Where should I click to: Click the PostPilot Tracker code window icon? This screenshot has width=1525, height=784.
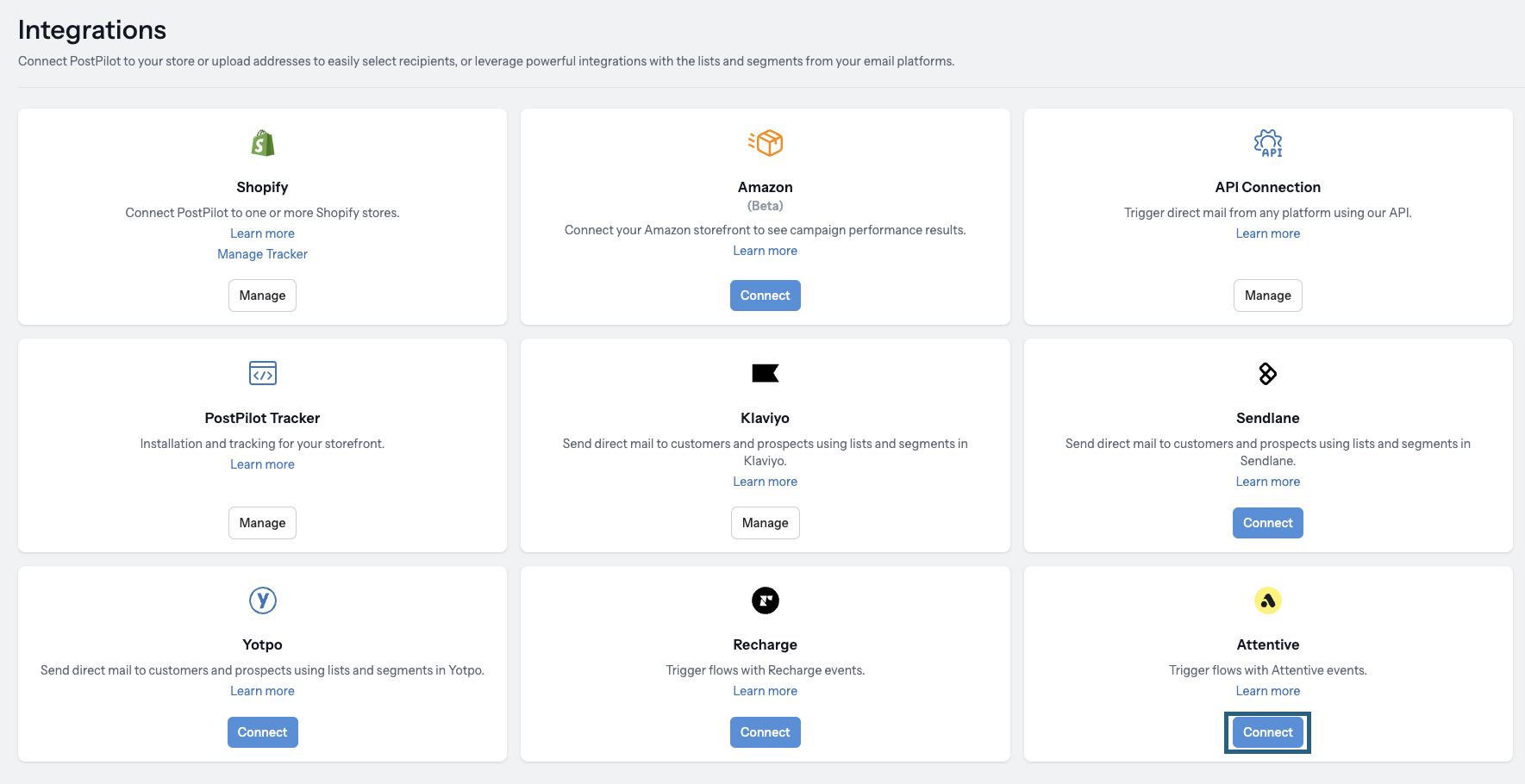263,373
